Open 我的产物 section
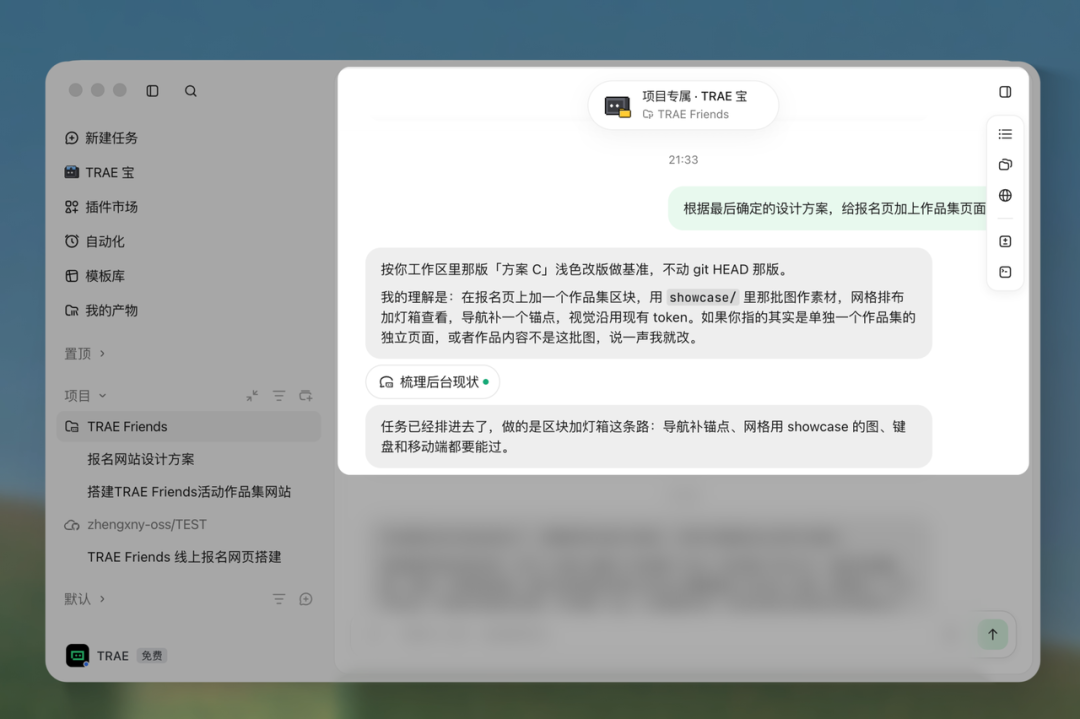The height and width of the screenshot is (719, 1080). 101,310
